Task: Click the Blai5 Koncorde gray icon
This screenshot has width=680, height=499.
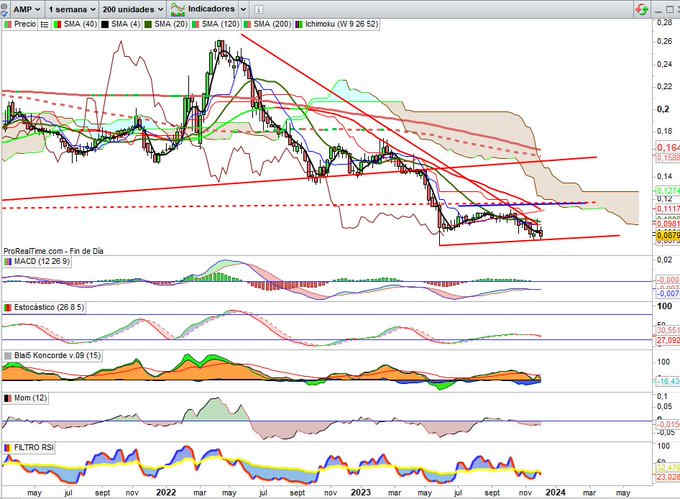Action: (x=8, y=356)
